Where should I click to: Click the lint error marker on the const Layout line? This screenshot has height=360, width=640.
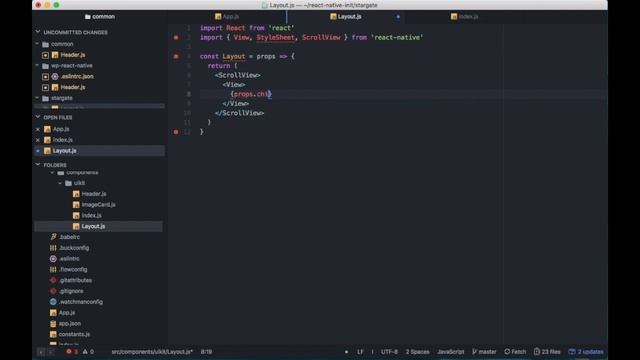[x=176, y=56]
